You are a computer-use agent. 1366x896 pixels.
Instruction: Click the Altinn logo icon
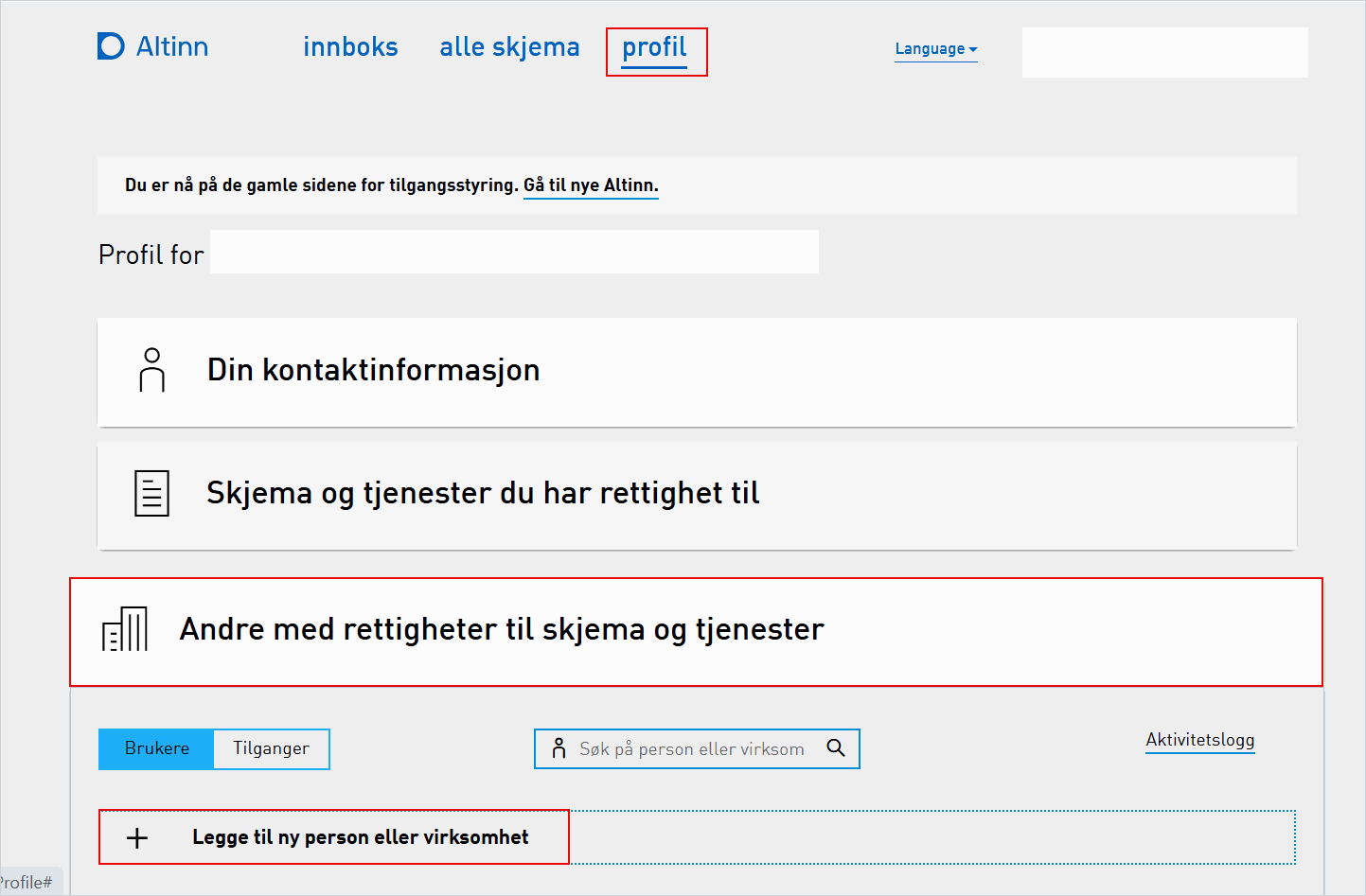[x=110, y=45]
